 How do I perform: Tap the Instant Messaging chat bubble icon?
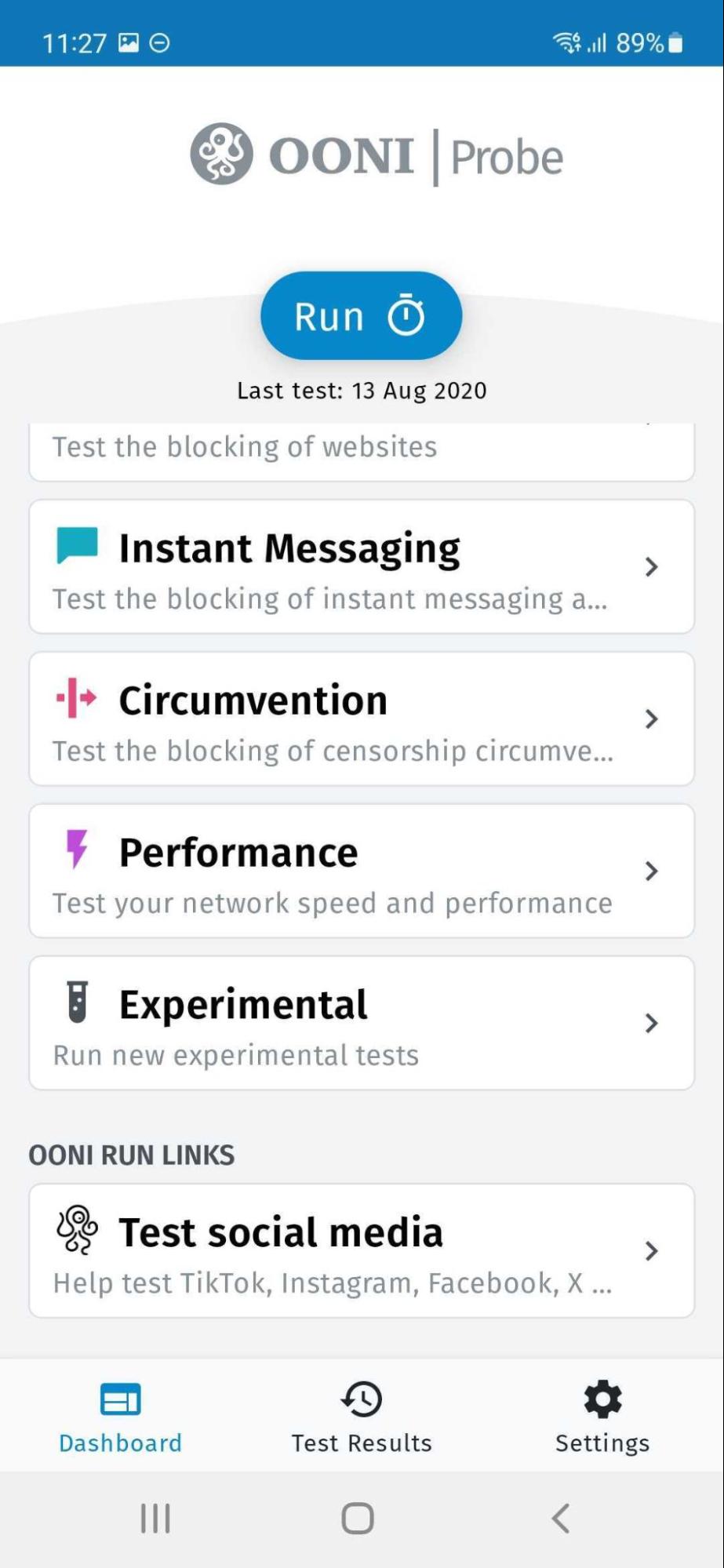pos(77,545)
